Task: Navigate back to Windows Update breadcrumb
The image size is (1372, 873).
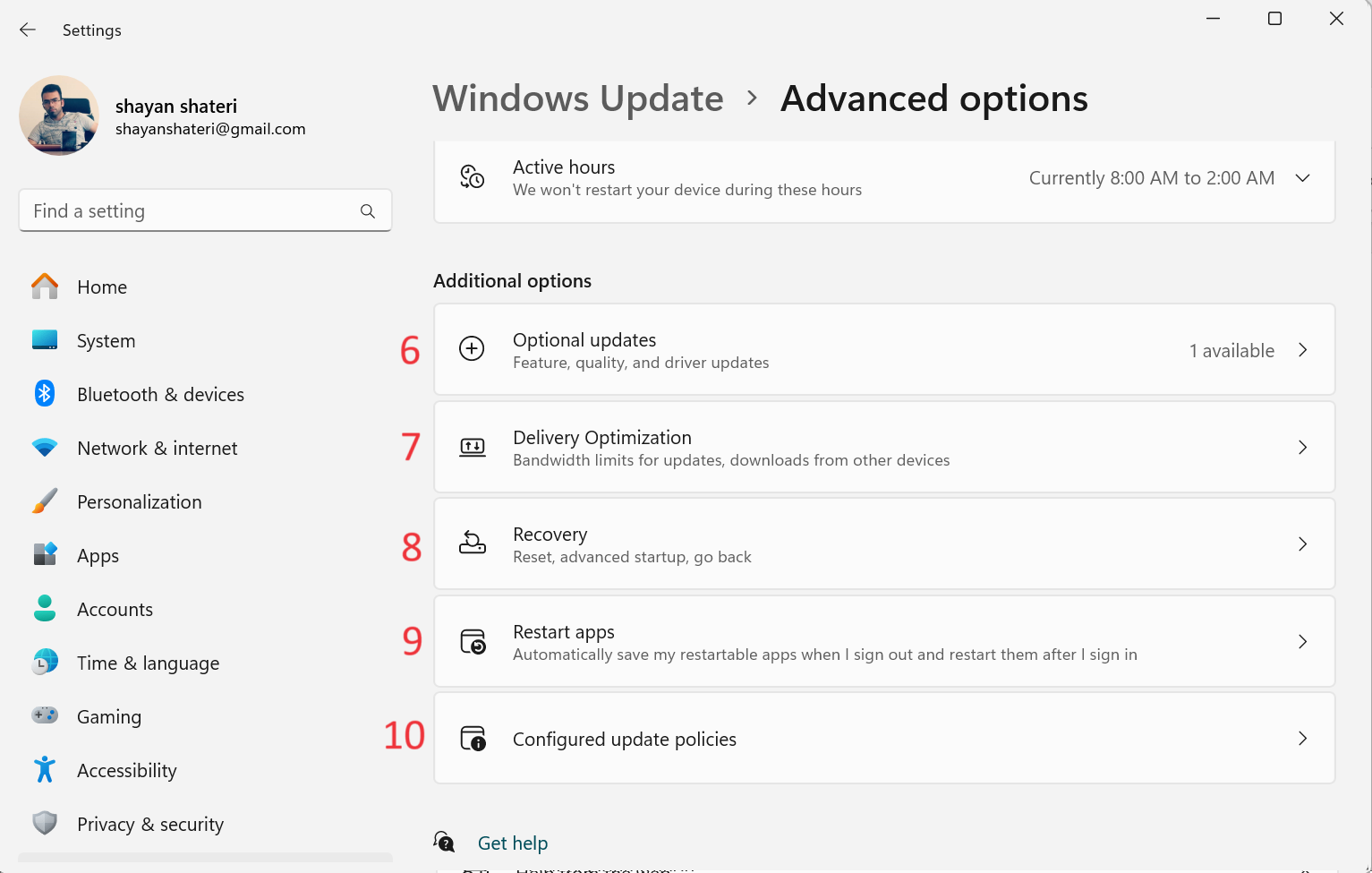Action: (578, 98)
